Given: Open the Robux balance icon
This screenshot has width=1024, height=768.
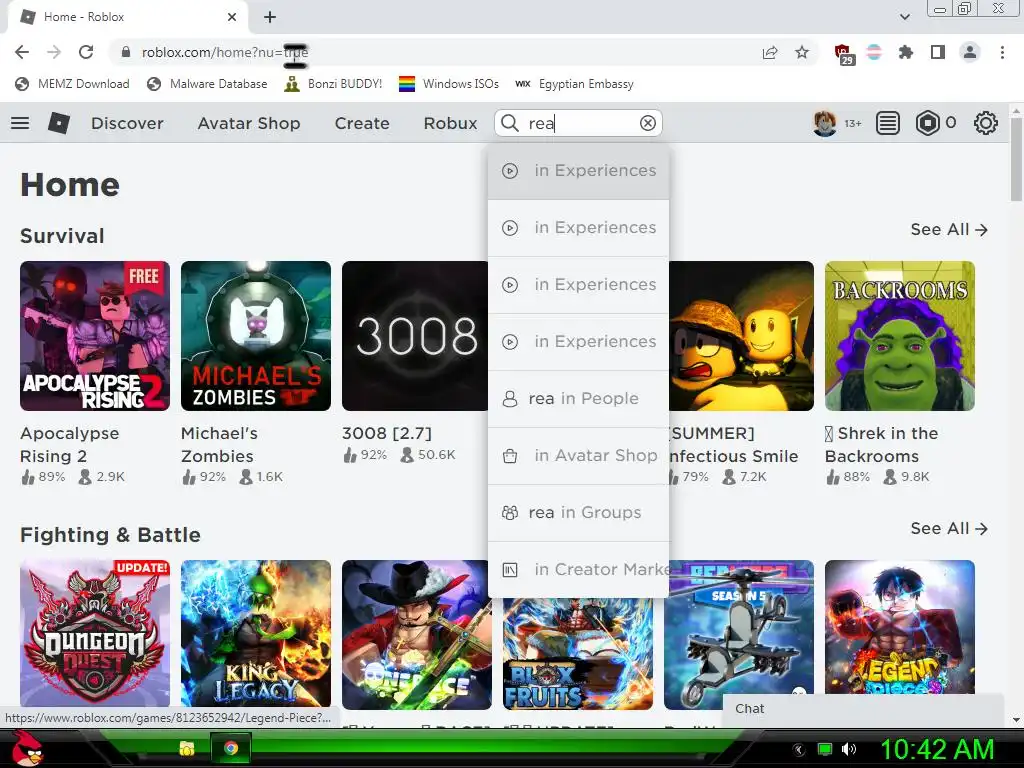Looking at the screenshot, I should click(927, 123).
